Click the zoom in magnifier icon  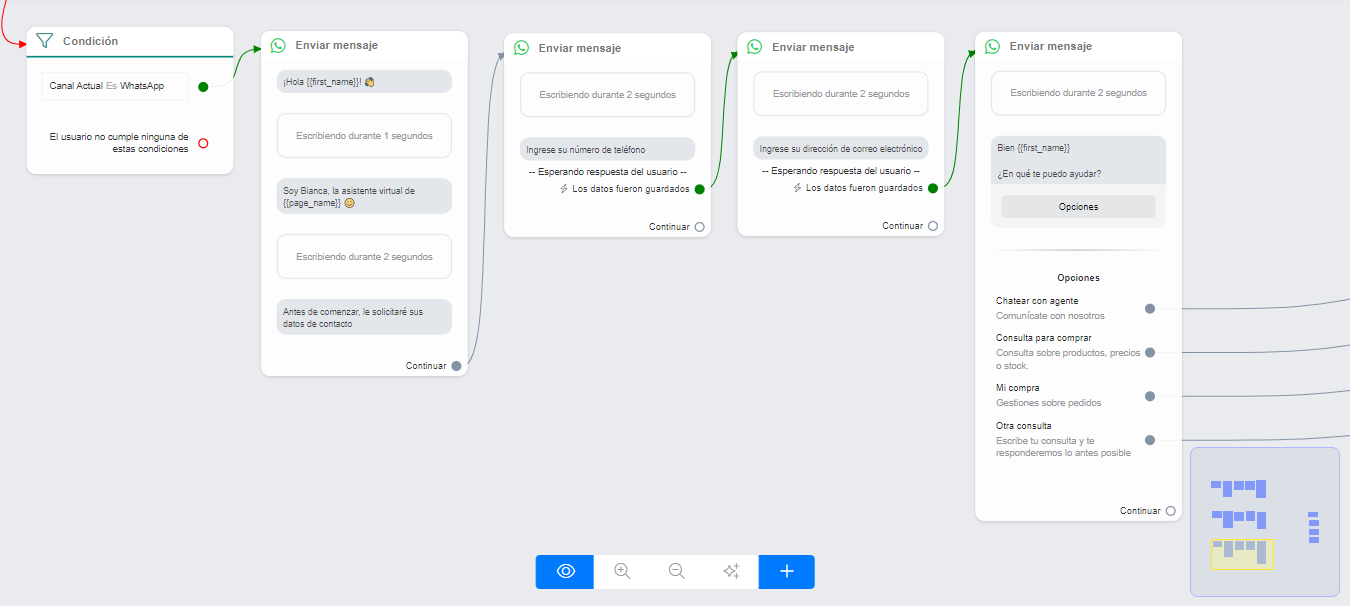[x=622, y=571]
